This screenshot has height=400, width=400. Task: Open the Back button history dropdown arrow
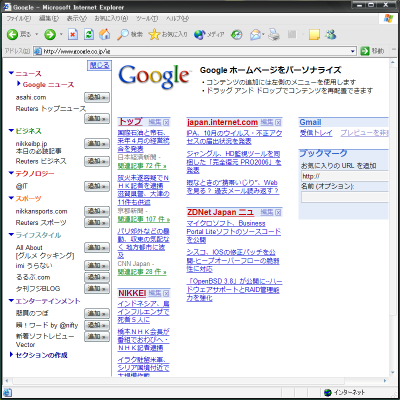pos(37,34)
